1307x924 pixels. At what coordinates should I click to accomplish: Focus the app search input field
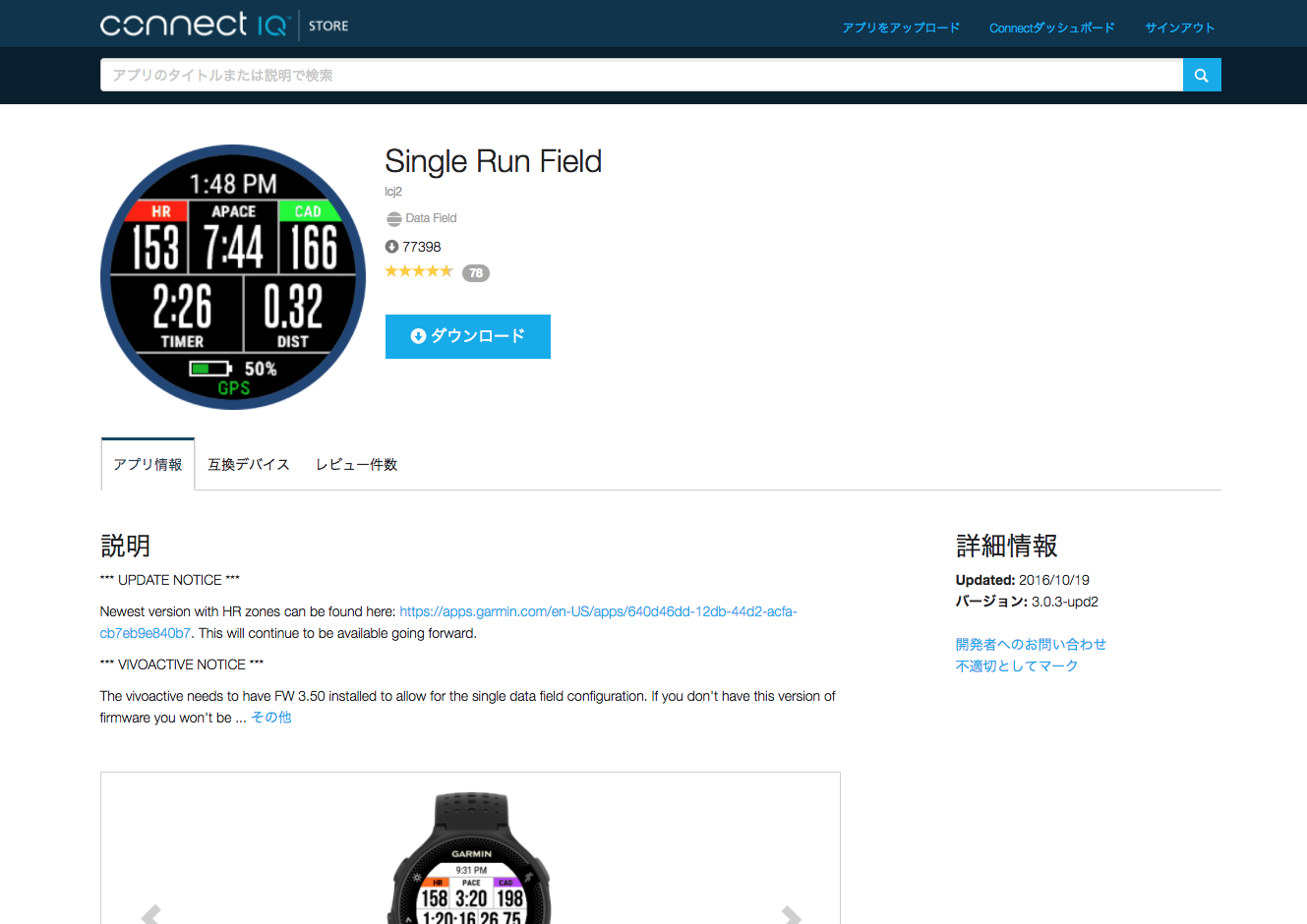point(641,75)
